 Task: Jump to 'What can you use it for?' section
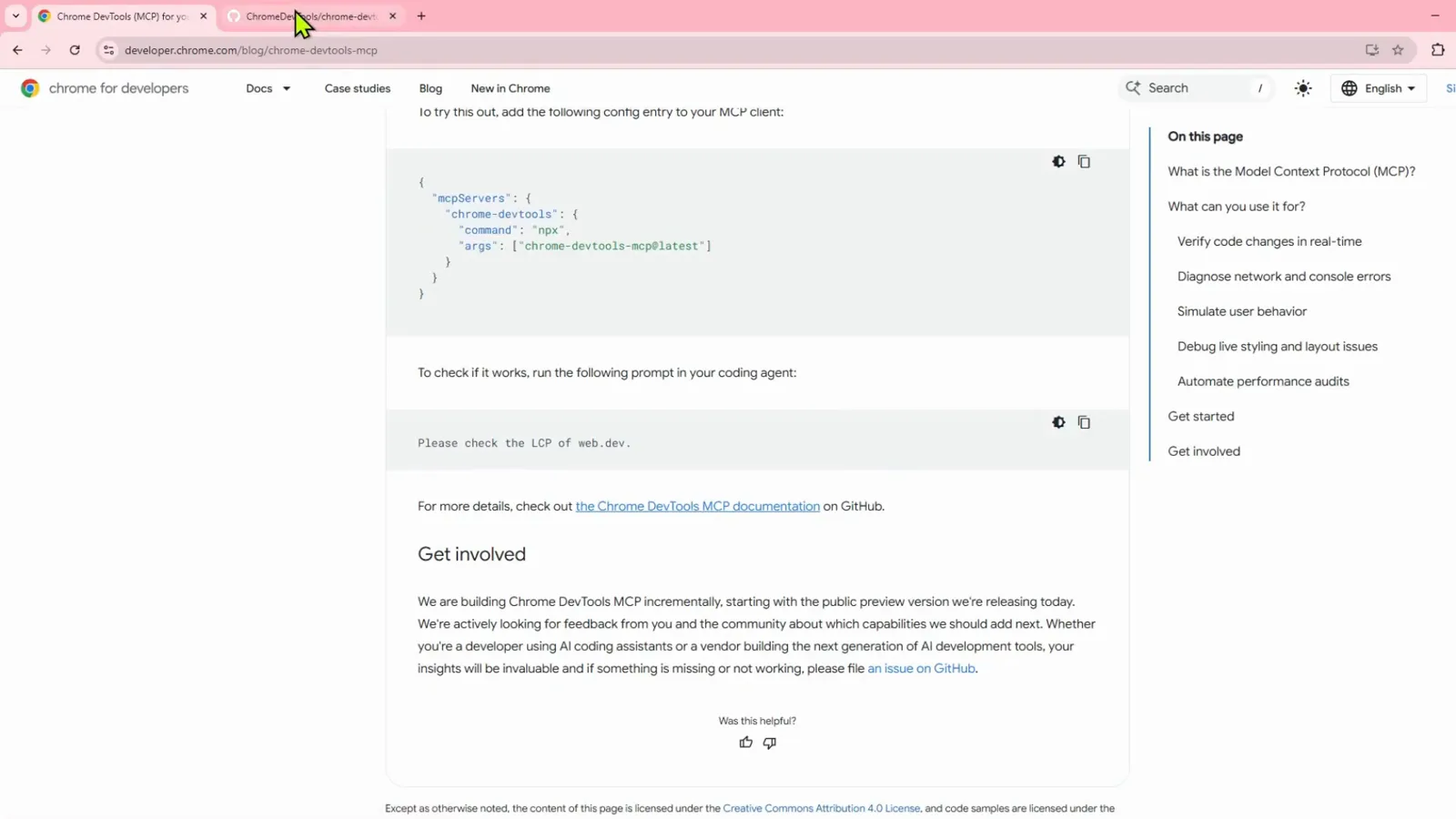tap(1237, 207)
